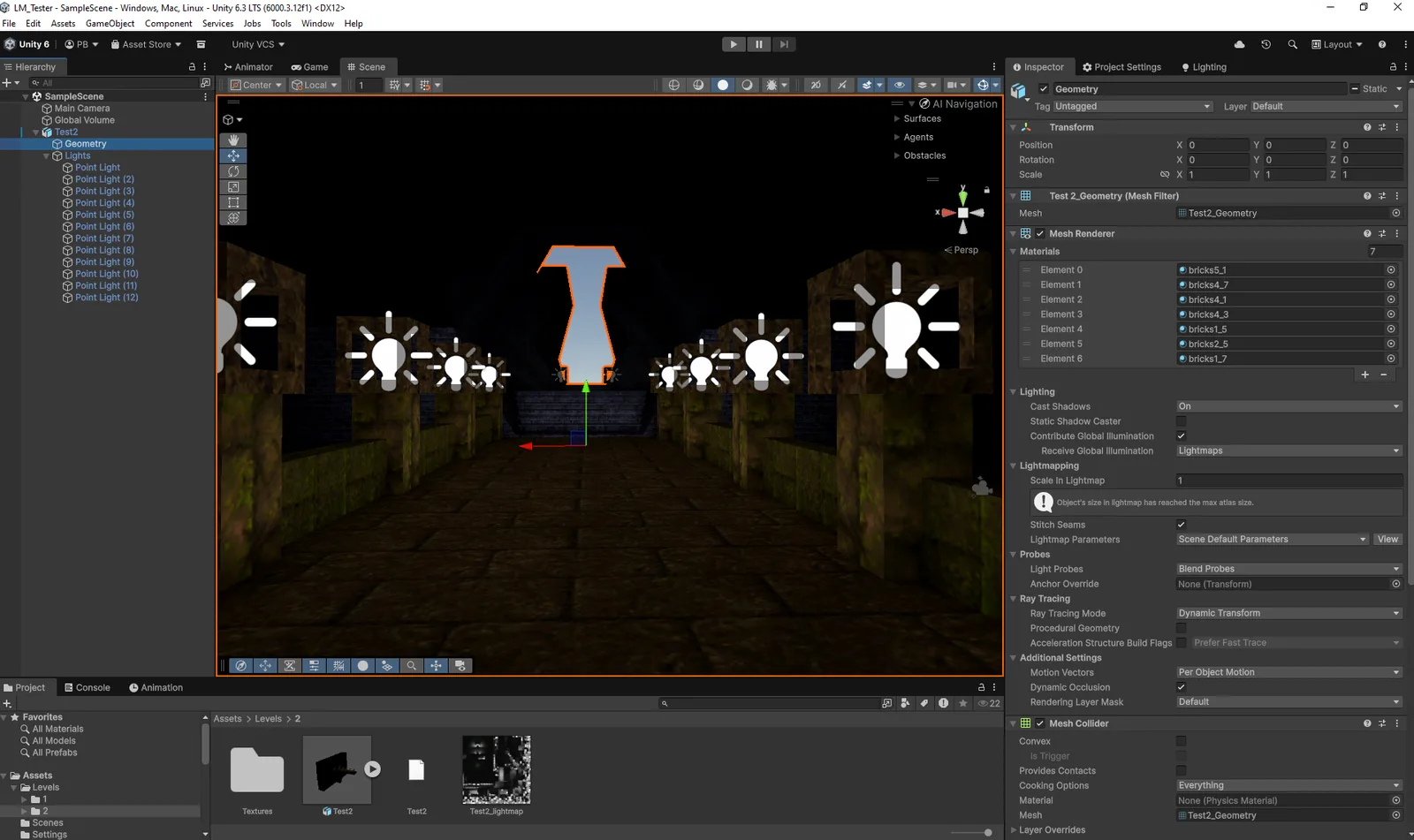Screen dimensions: 1414x840
Task: Toggle scale constrain proportions link icon
Action: pyautogui.click(x=1165, y=175)
